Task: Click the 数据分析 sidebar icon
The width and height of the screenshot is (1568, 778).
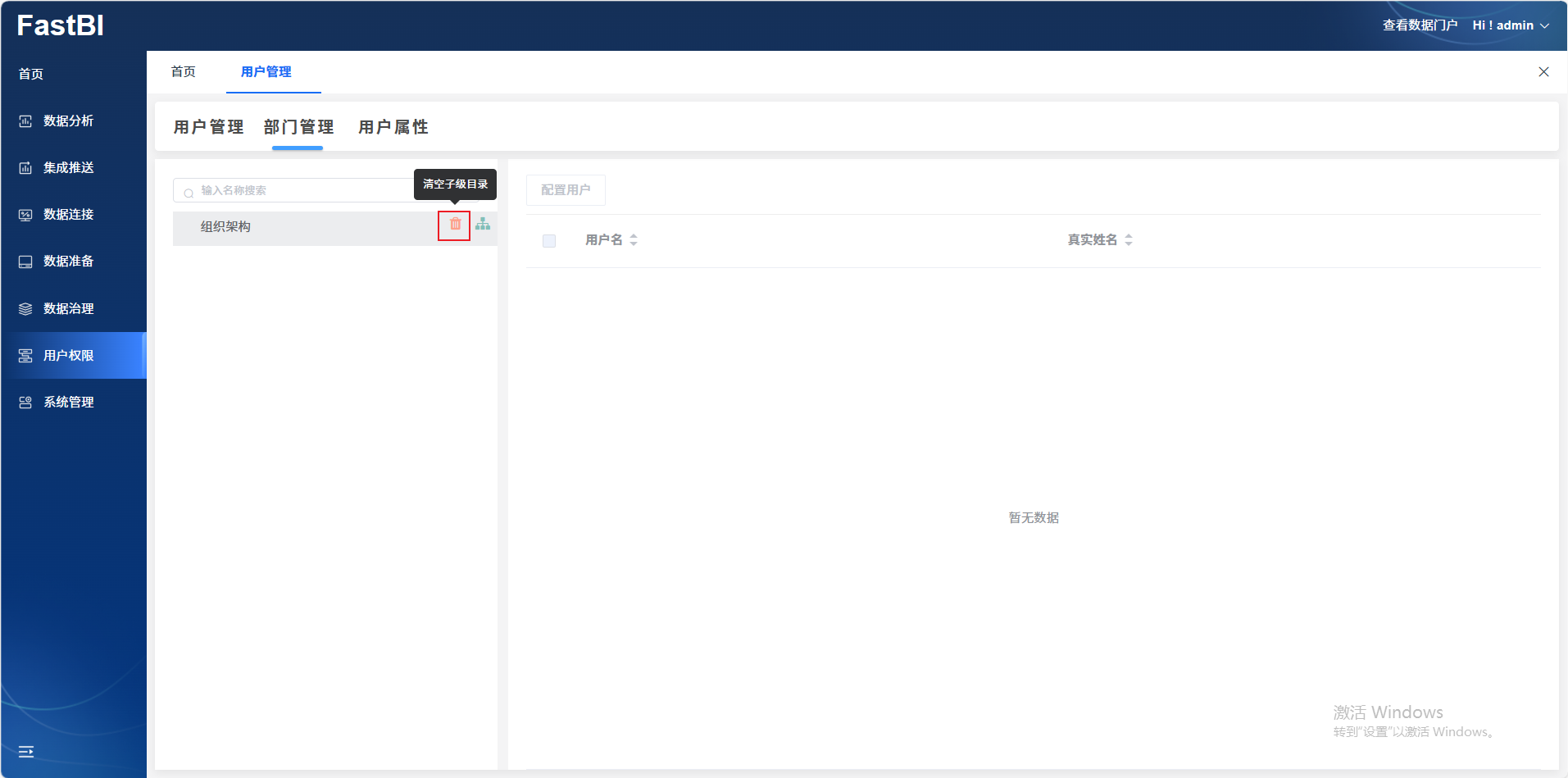Action: [25, 121]
